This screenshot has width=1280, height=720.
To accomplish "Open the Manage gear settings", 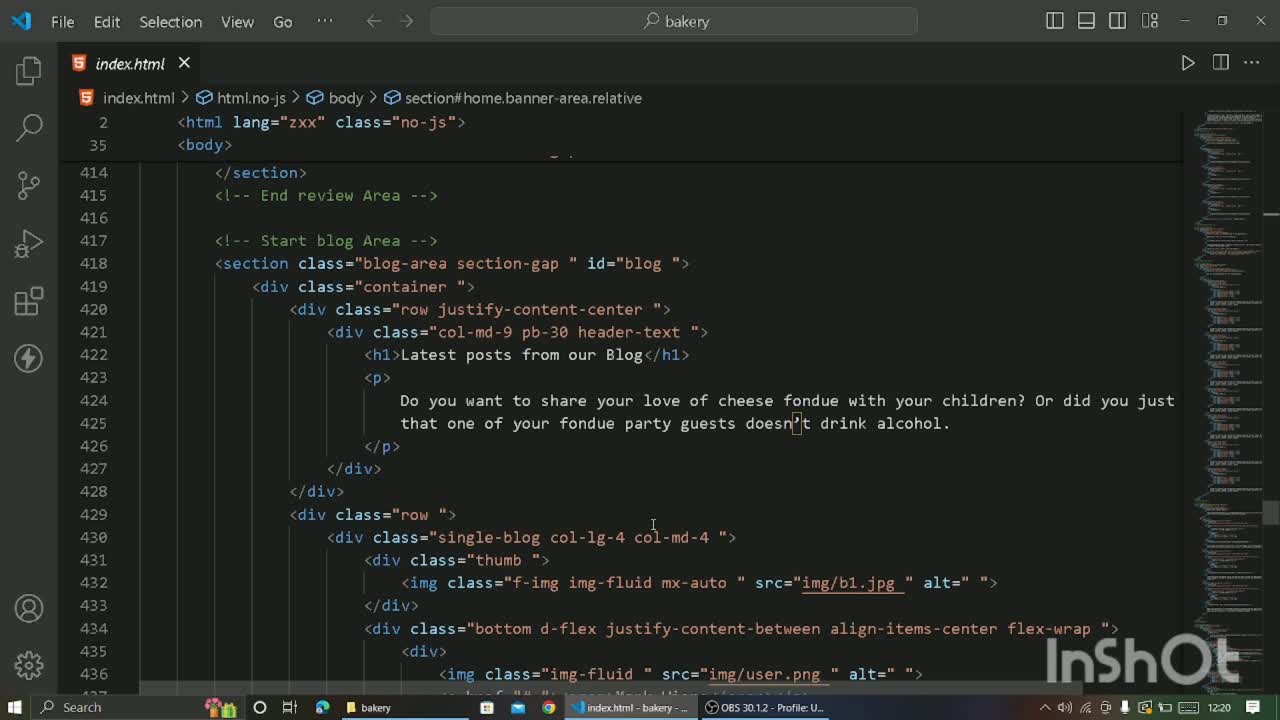I will pos(29,664).
